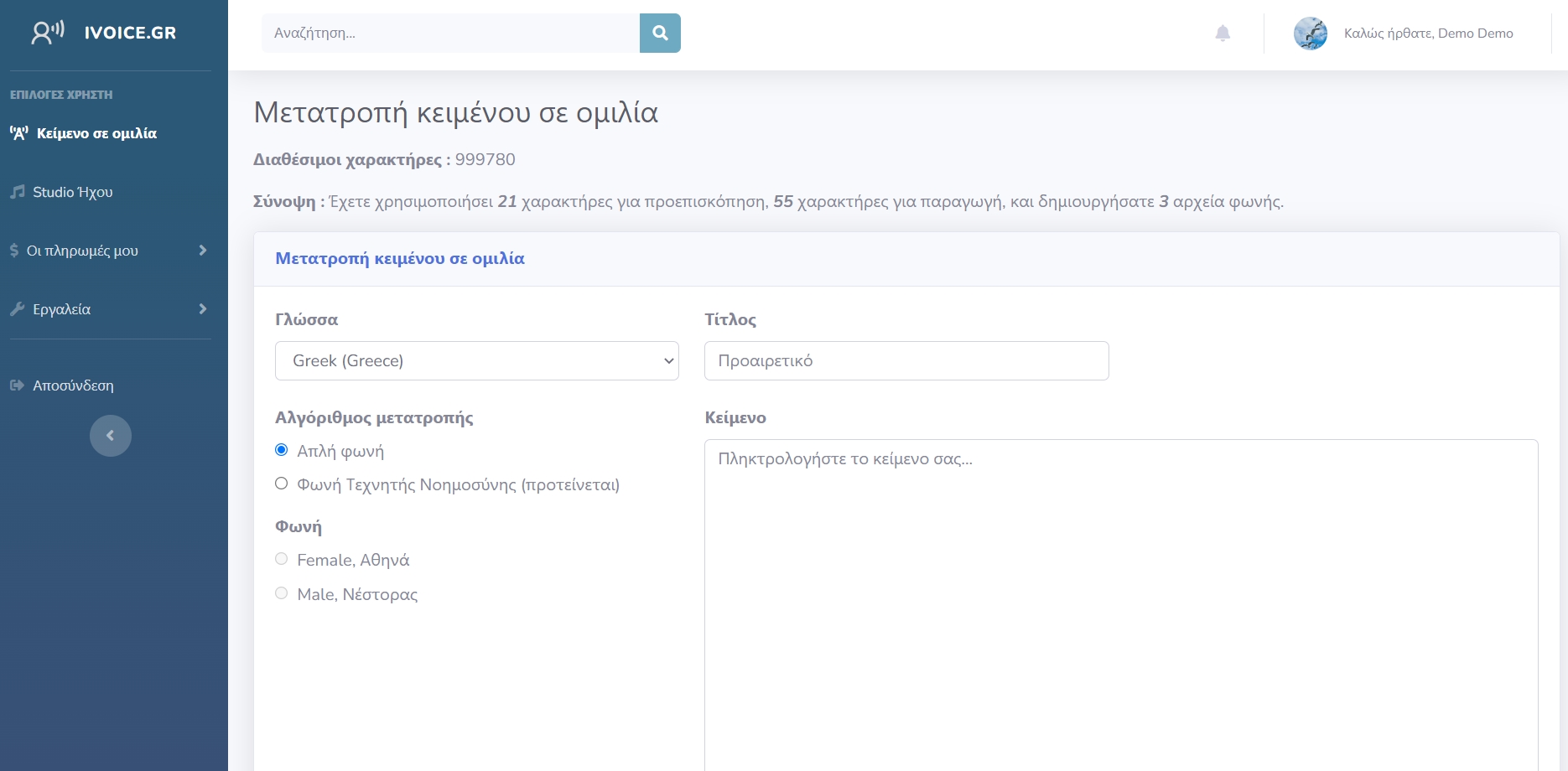
Task: Click the logout icon beside Αποσύνδεση
Action: click(x=18, y=385)
